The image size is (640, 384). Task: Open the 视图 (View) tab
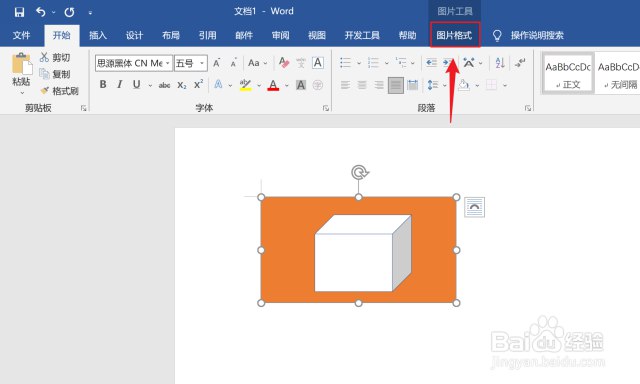(x=317, y=36)
